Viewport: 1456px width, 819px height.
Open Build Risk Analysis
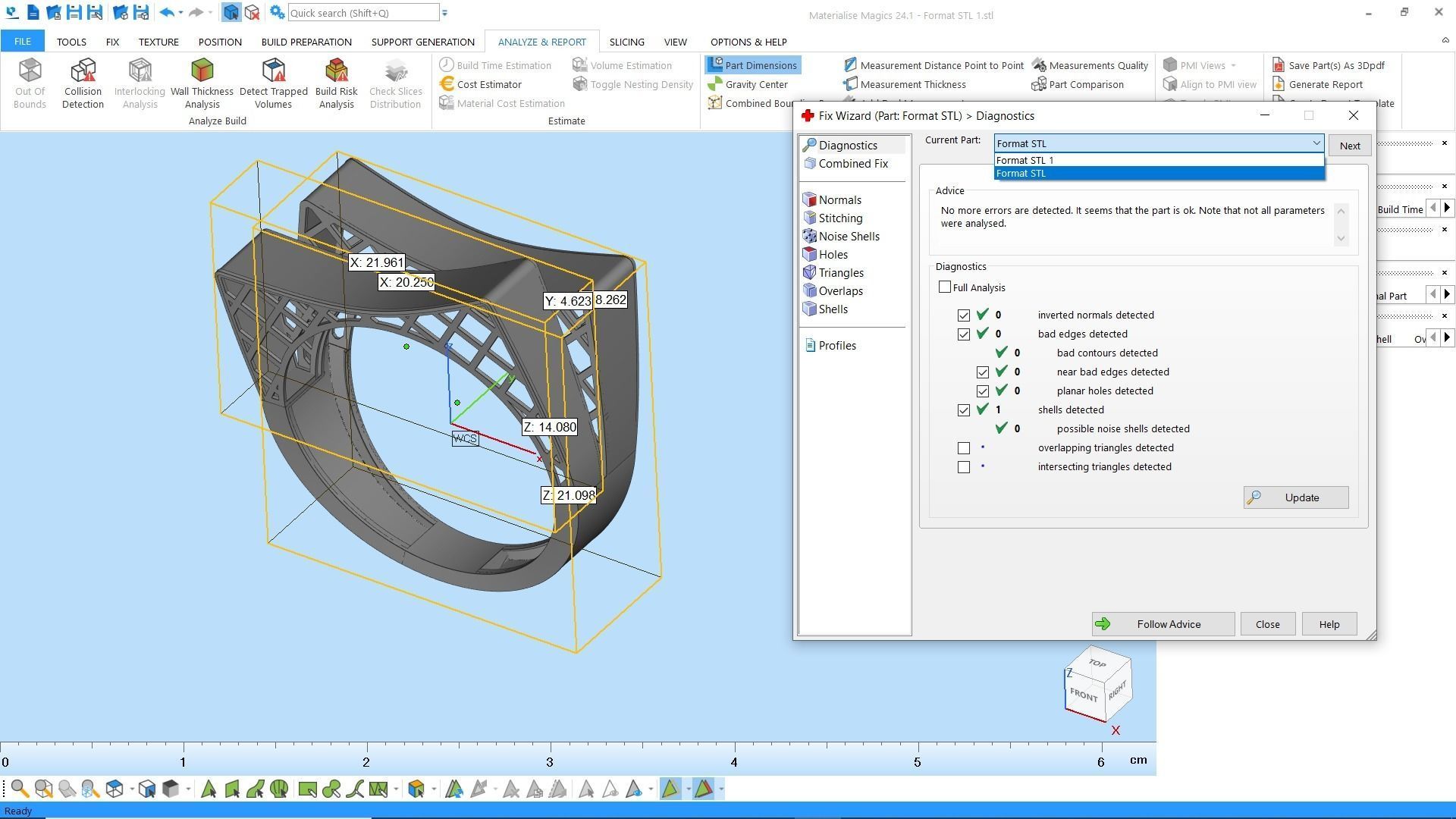pyautogui.click(x=336, y=84)
